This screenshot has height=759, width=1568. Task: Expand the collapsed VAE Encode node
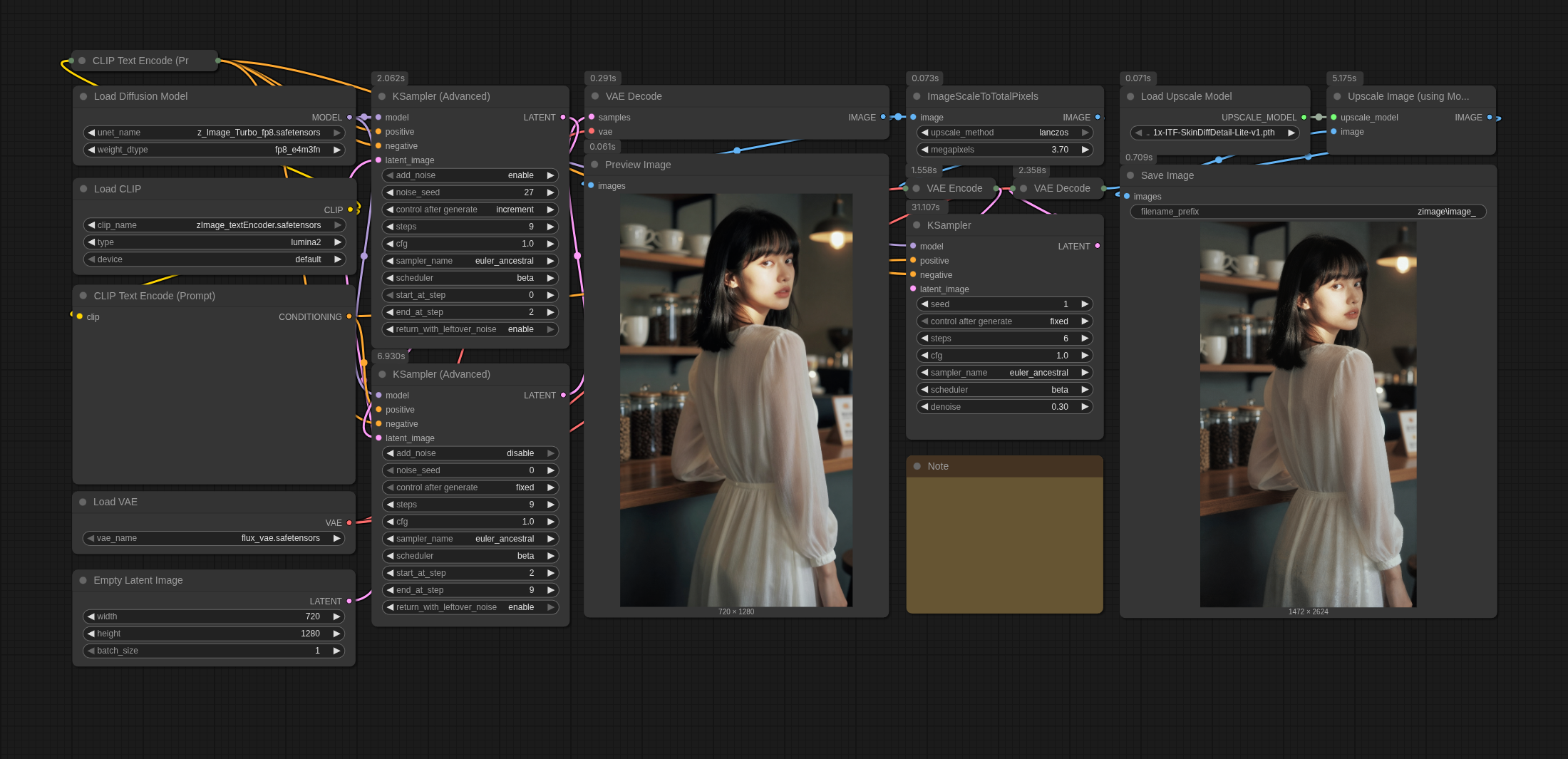point(917,188)
